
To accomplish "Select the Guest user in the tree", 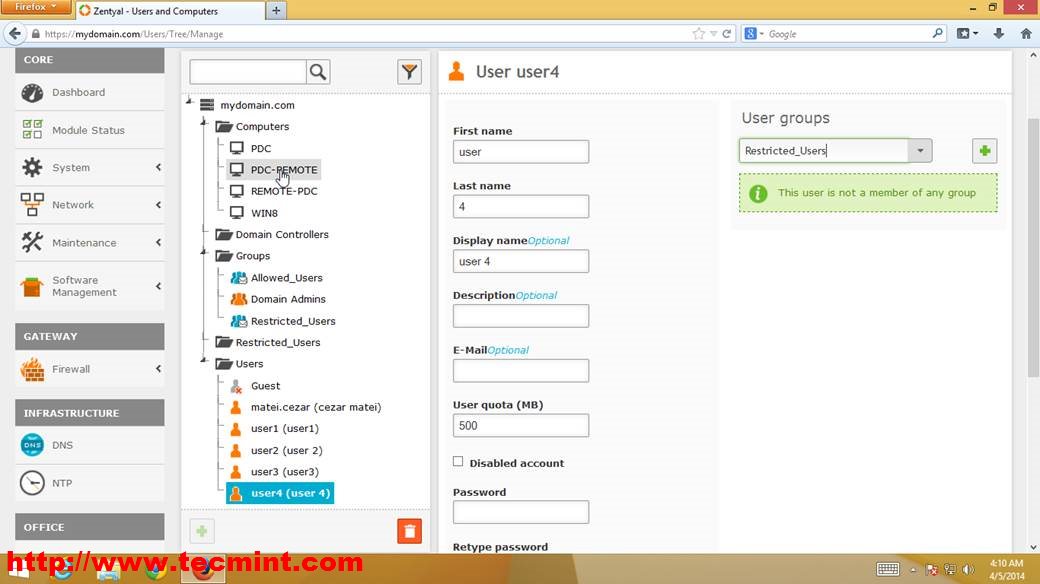I will point(265,386).
